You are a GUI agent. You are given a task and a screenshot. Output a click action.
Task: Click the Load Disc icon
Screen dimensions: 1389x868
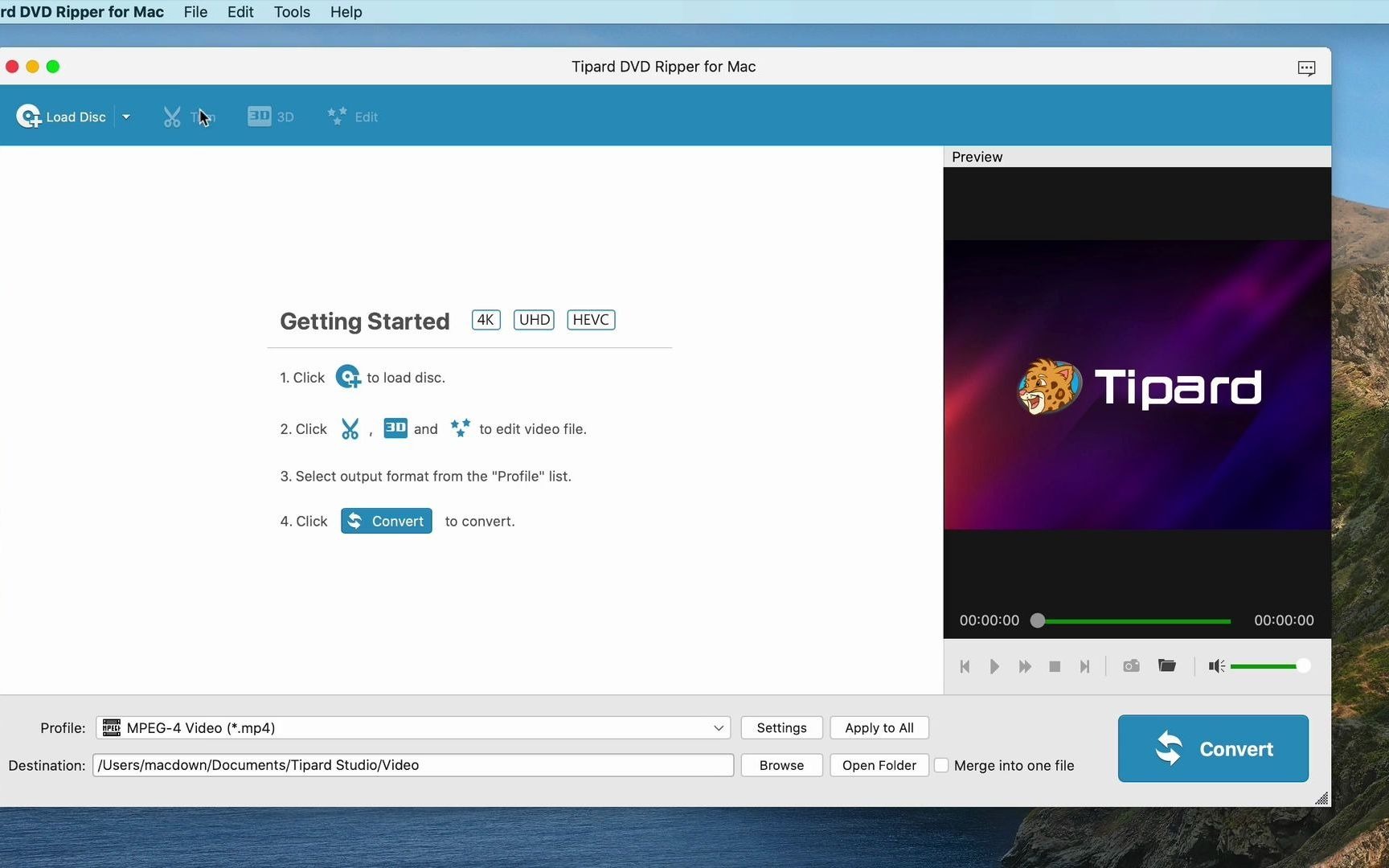29,117
